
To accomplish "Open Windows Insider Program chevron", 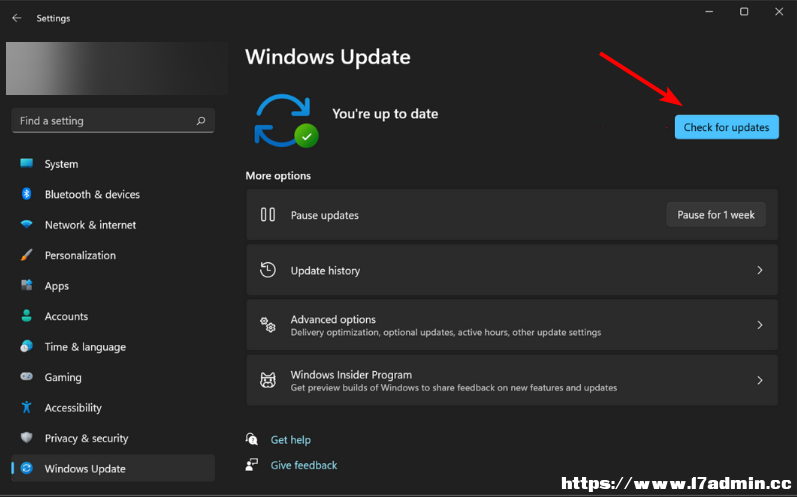I will [x=760, y=380].
